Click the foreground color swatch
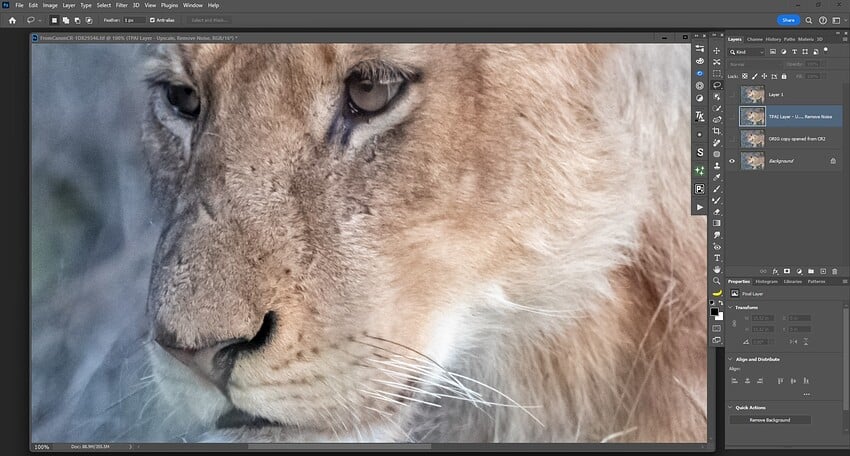Image resolution: width=850 pixels, height=456 pixels. click(714, 312)
